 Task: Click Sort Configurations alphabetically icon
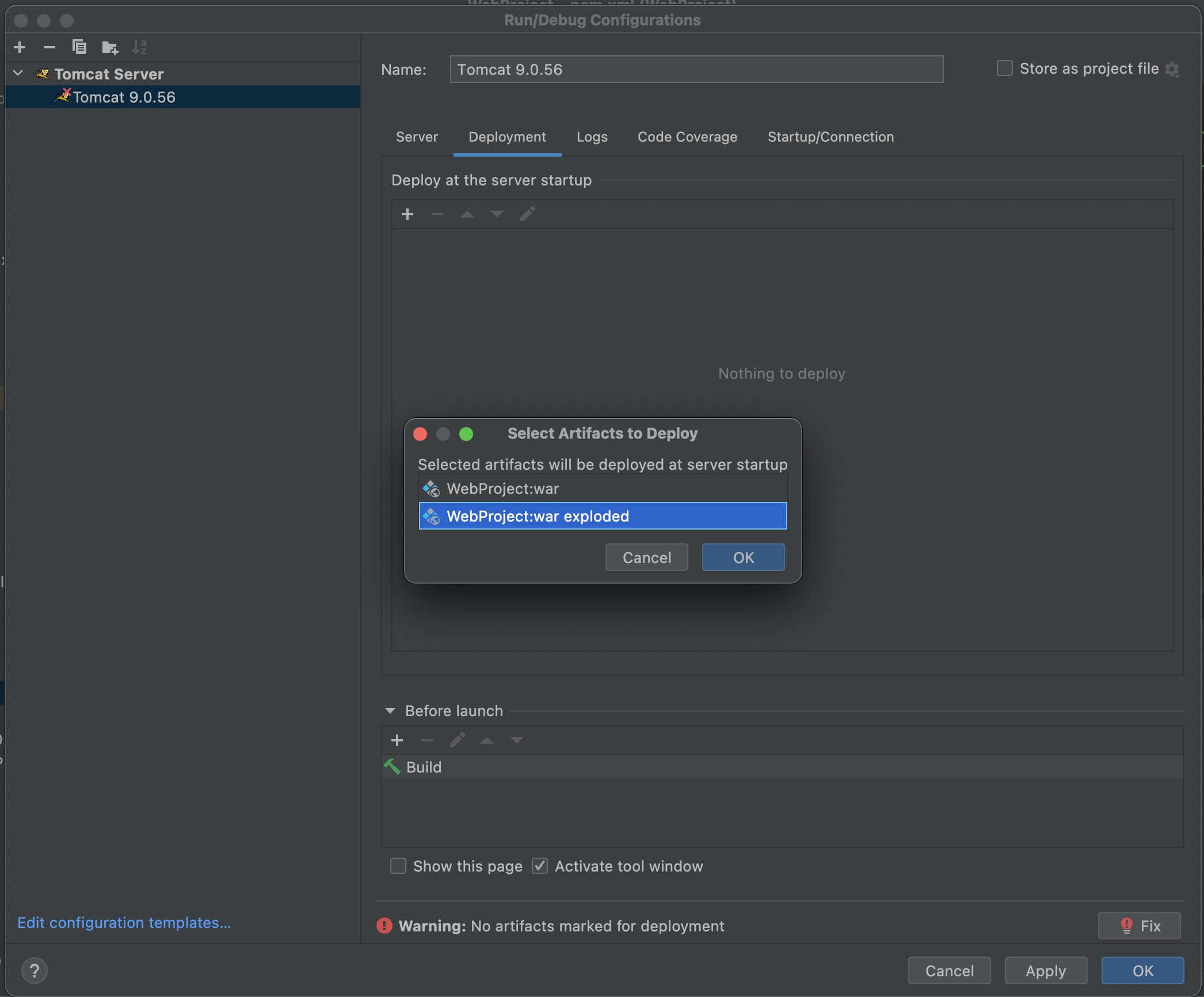pos(139,47)
